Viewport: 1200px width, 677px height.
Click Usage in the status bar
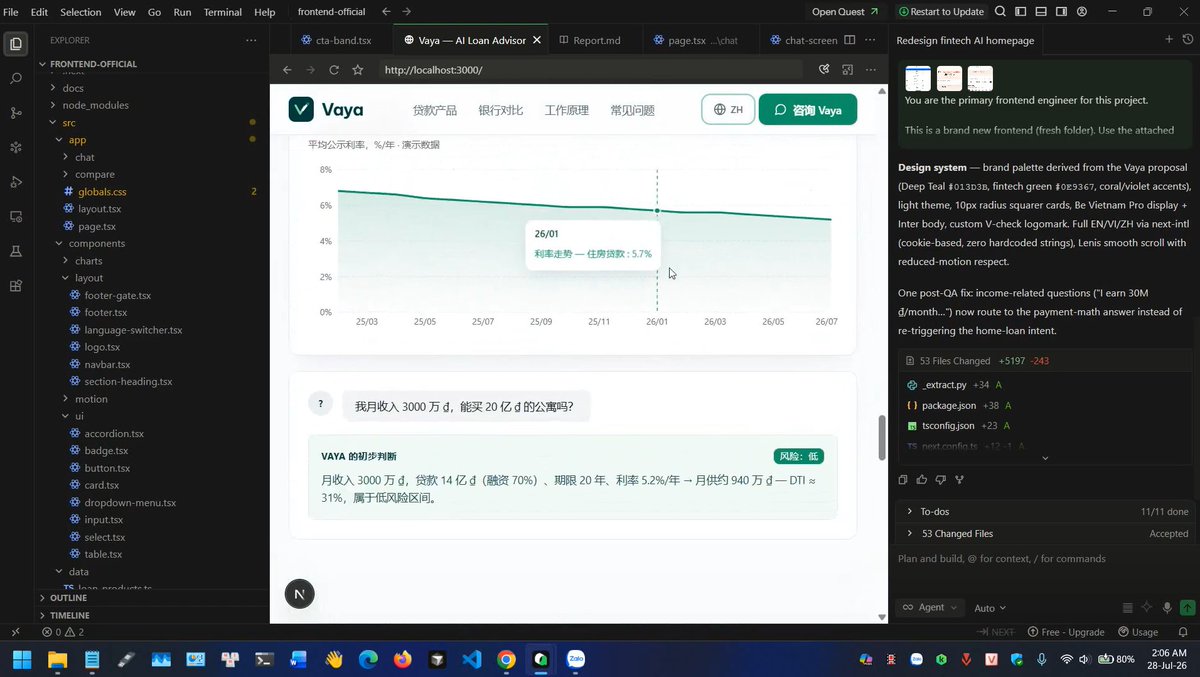[1138, 632]
